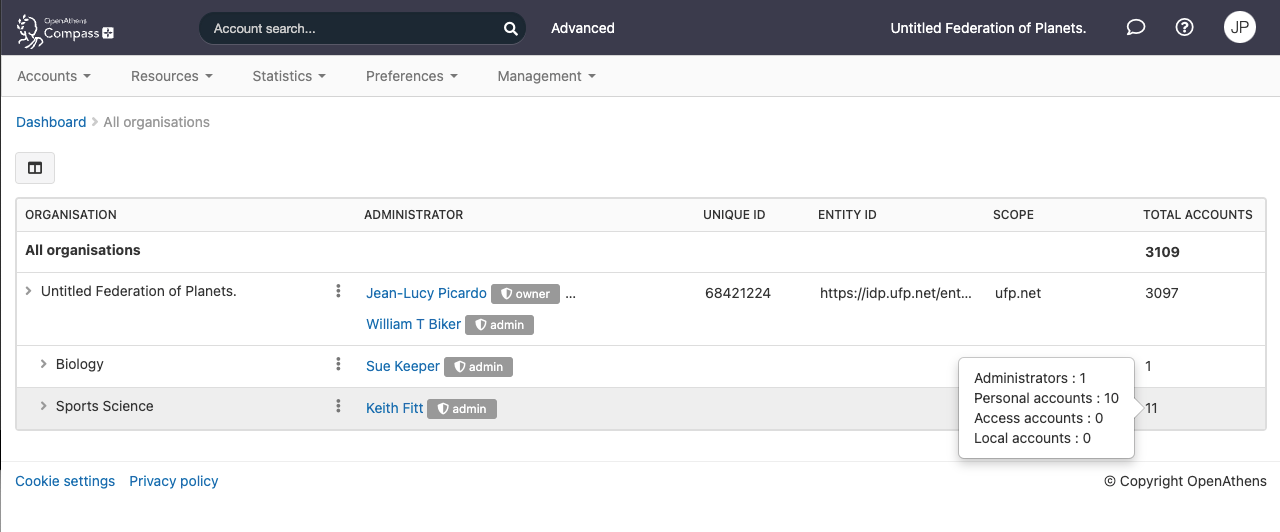Open the Statistics menu

(289, 76)
